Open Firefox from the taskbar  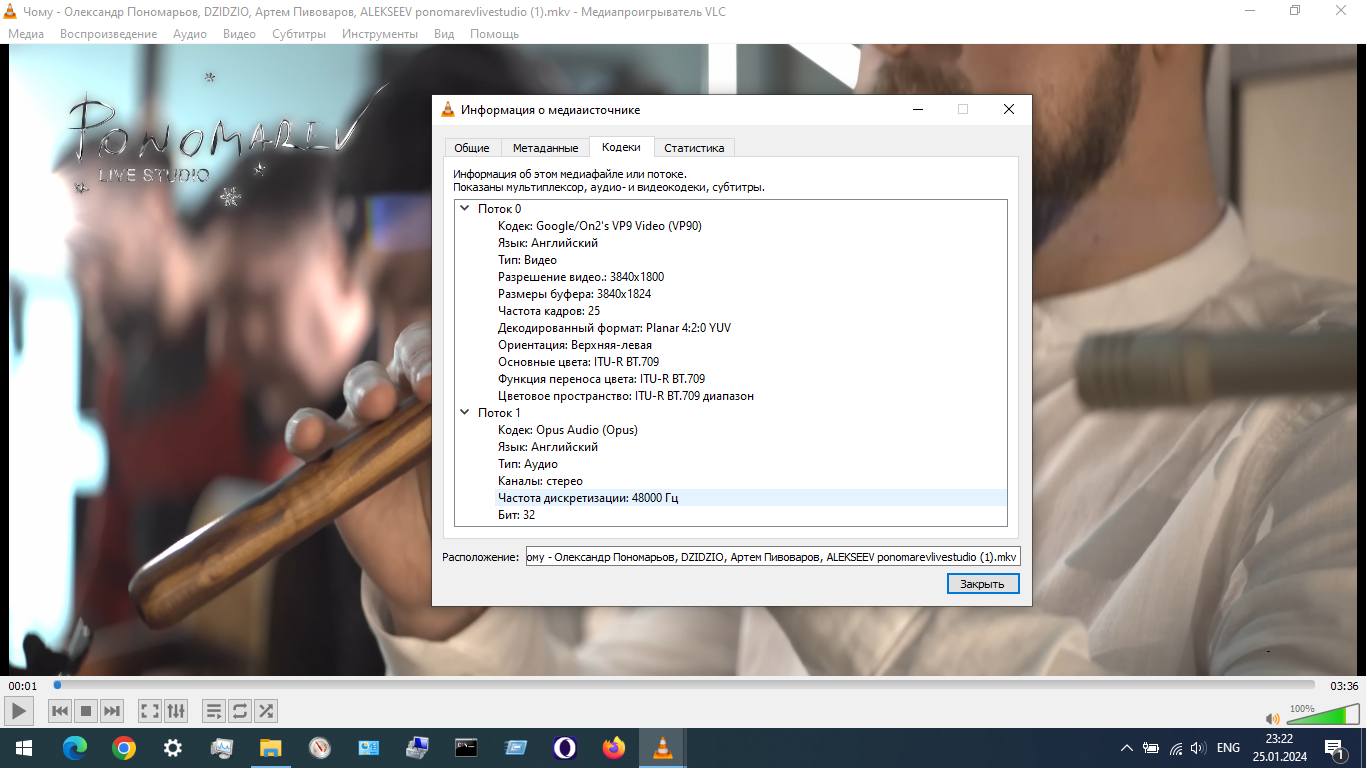613,748
